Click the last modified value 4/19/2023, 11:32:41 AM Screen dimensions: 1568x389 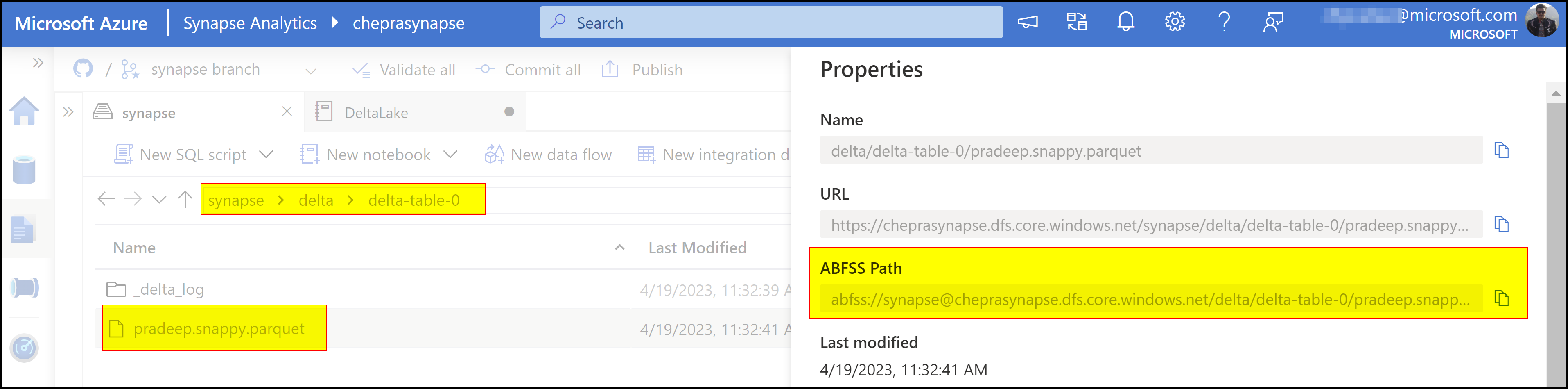point(903,370)
